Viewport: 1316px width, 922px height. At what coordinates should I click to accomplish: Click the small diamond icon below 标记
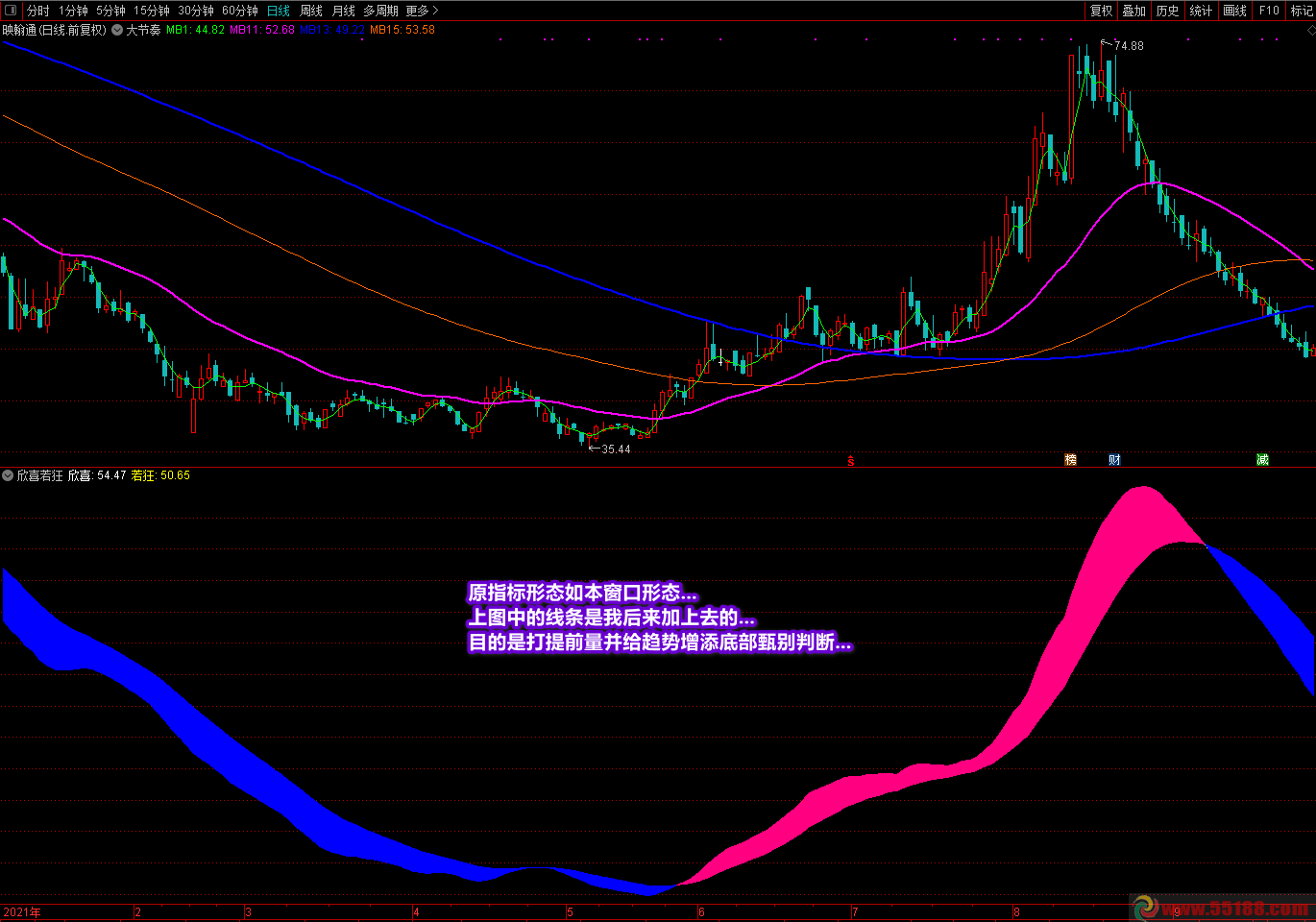(1309, 30)
